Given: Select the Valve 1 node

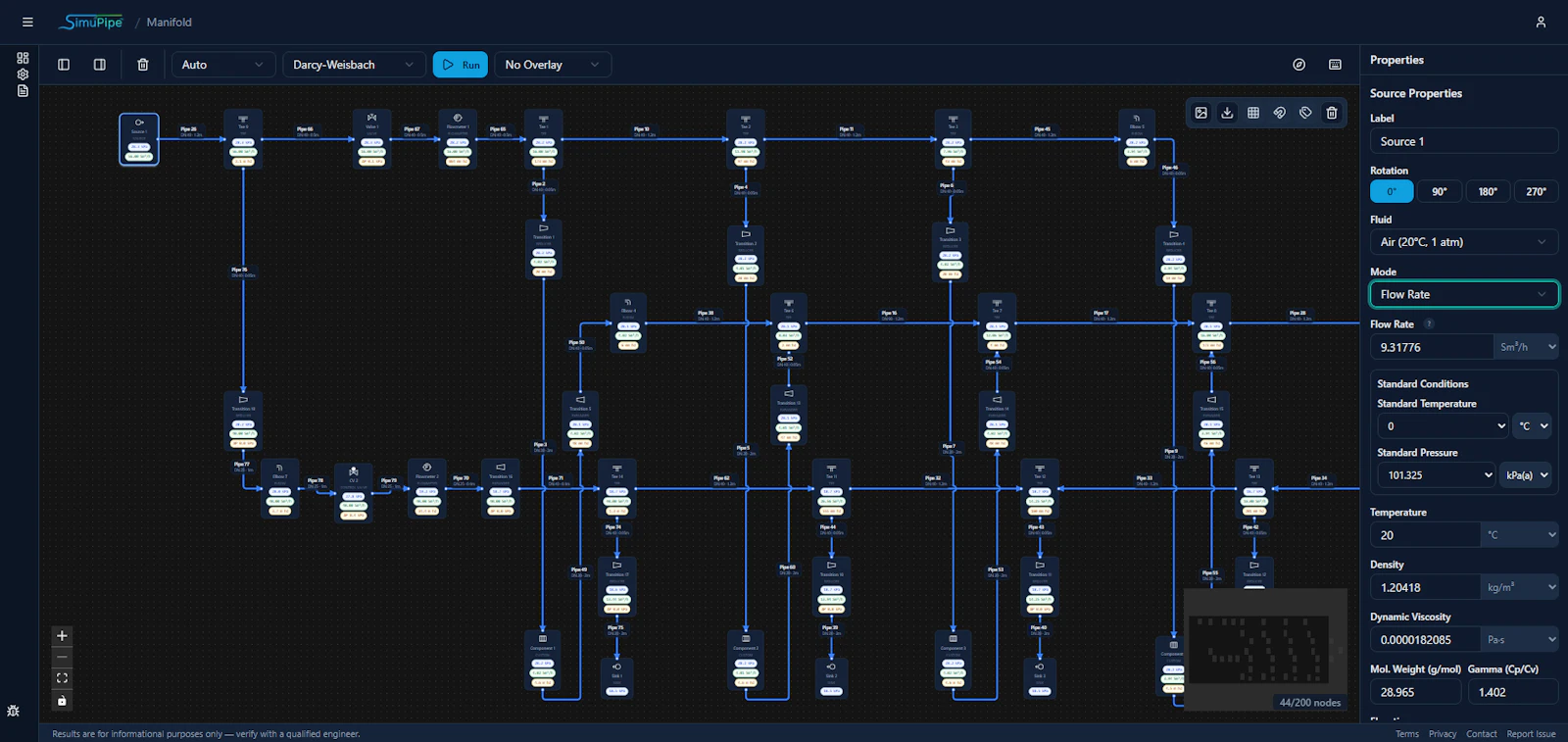Looking at the screenshot, I should [x=371, y=139].
